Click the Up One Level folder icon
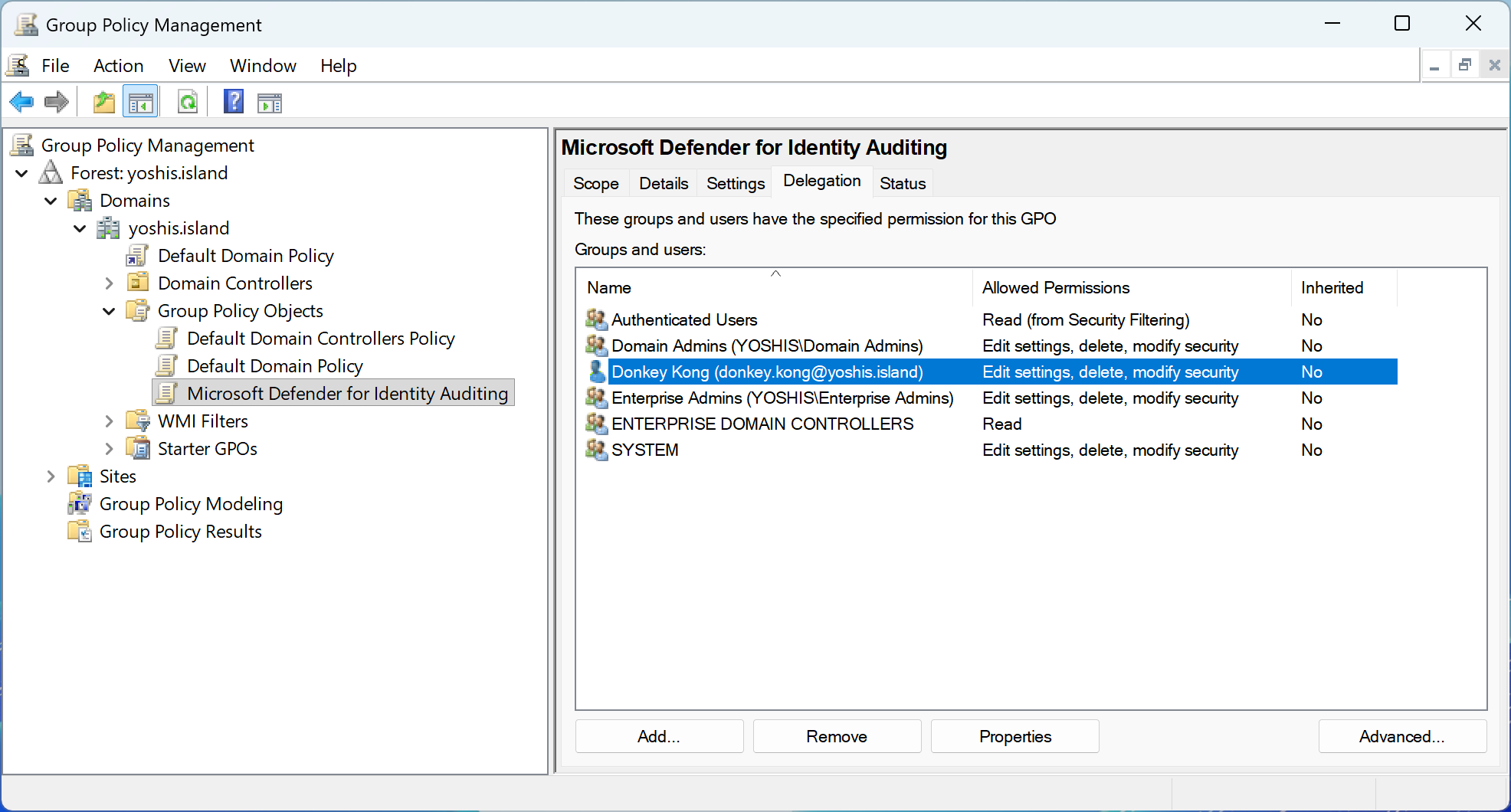The width and height of the screenshot is (1511, 812). pyautogui.click(x=103, y=102)
